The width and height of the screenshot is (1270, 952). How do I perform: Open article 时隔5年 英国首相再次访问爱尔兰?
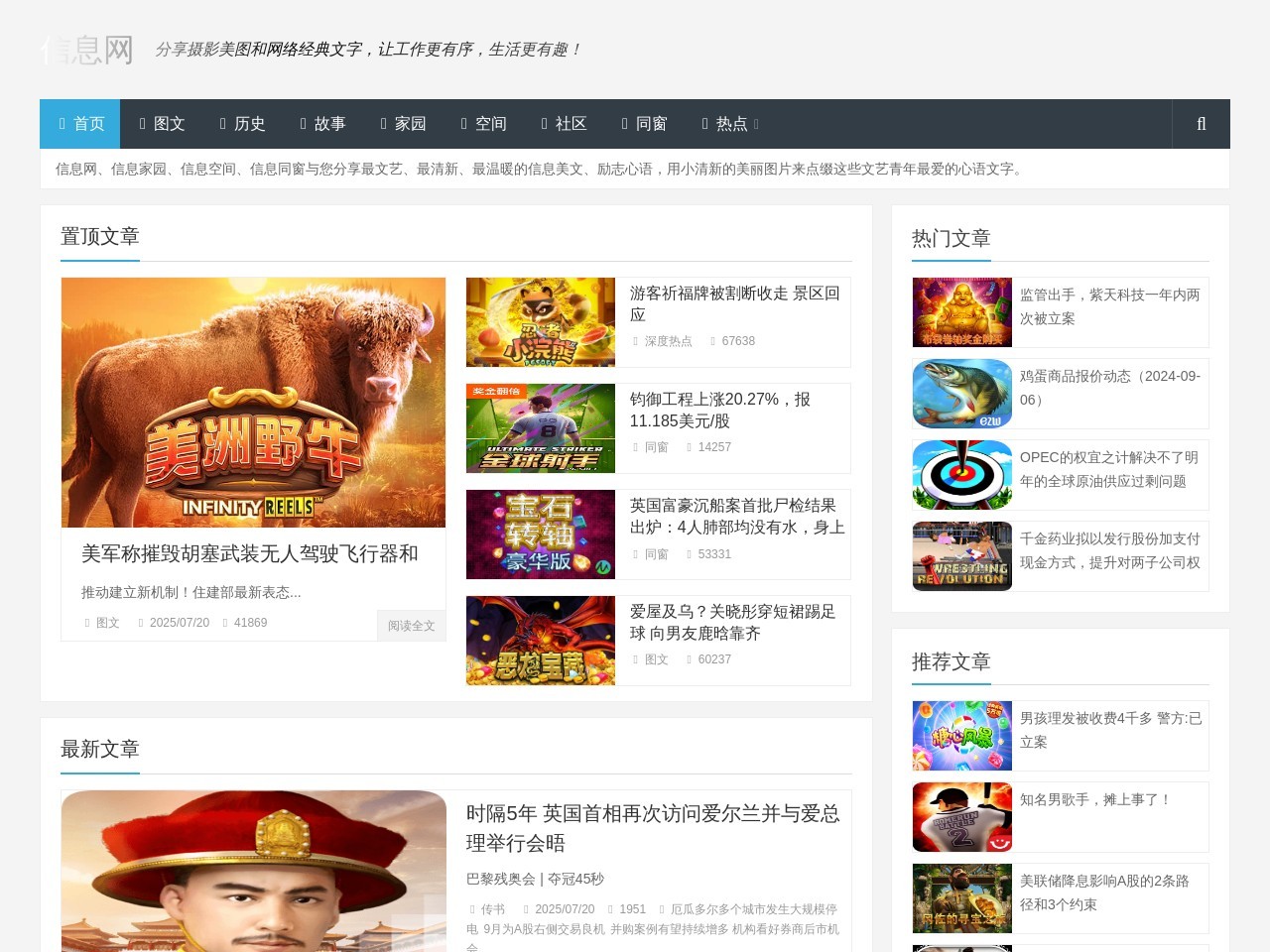tap(653, 828)
